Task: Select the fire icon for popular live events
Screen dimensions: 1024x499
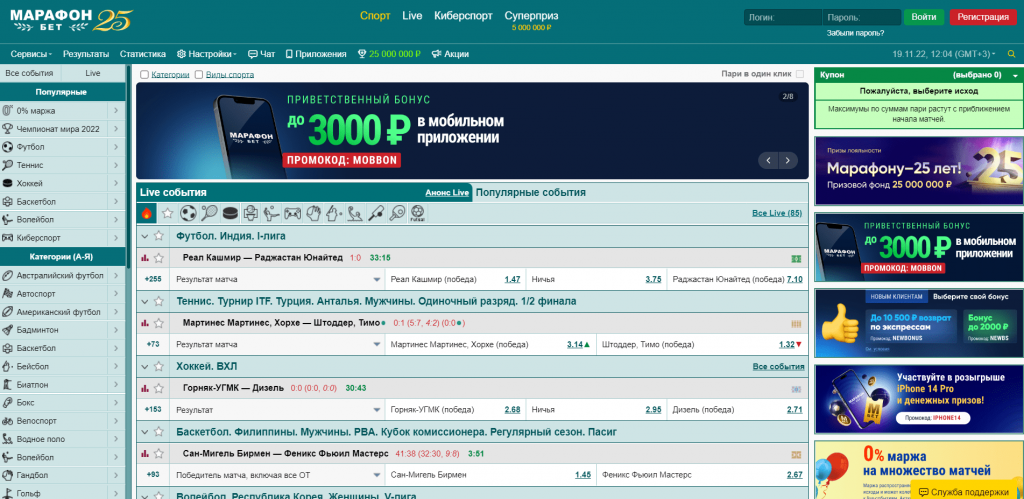Action: coord(146,213)
